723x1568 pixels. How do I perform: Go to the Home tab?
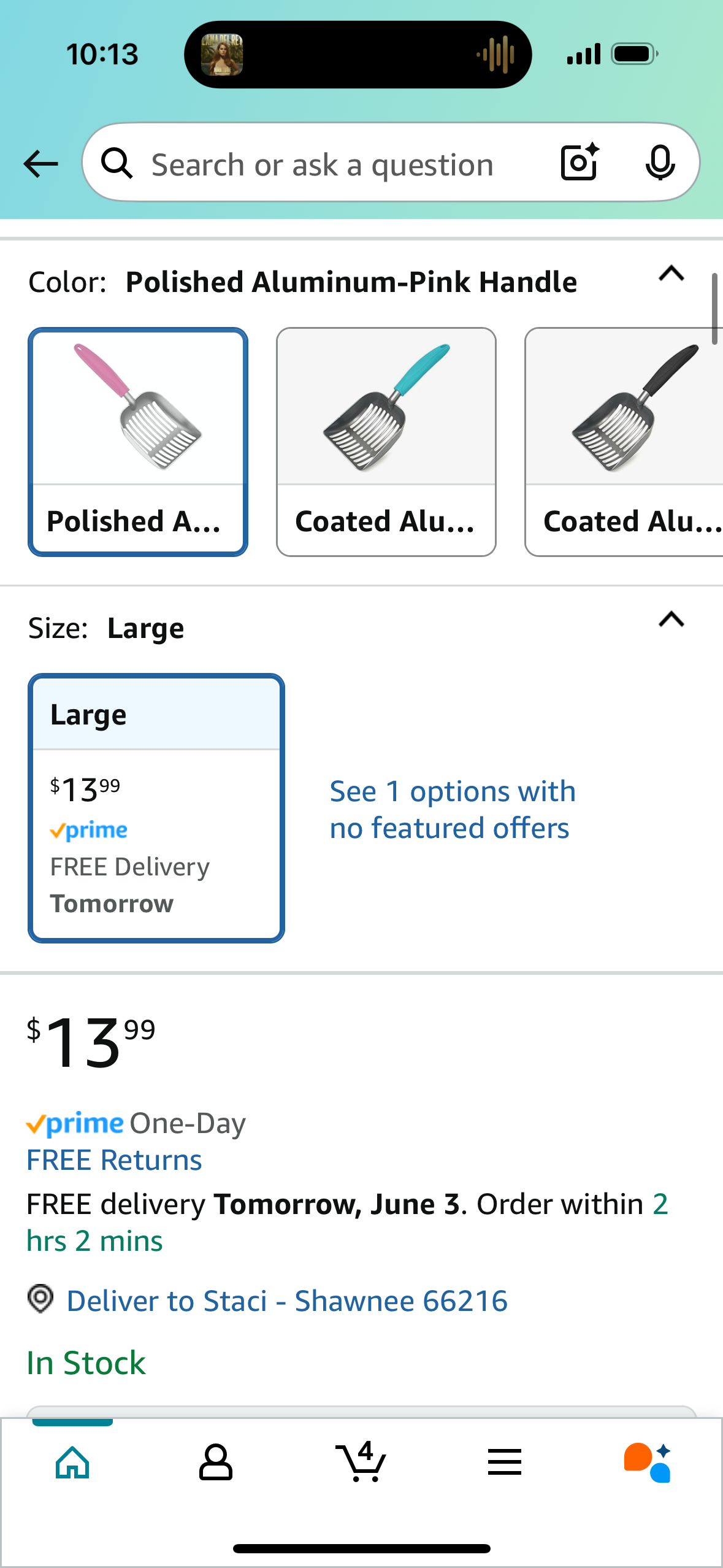pos(72,1462)
